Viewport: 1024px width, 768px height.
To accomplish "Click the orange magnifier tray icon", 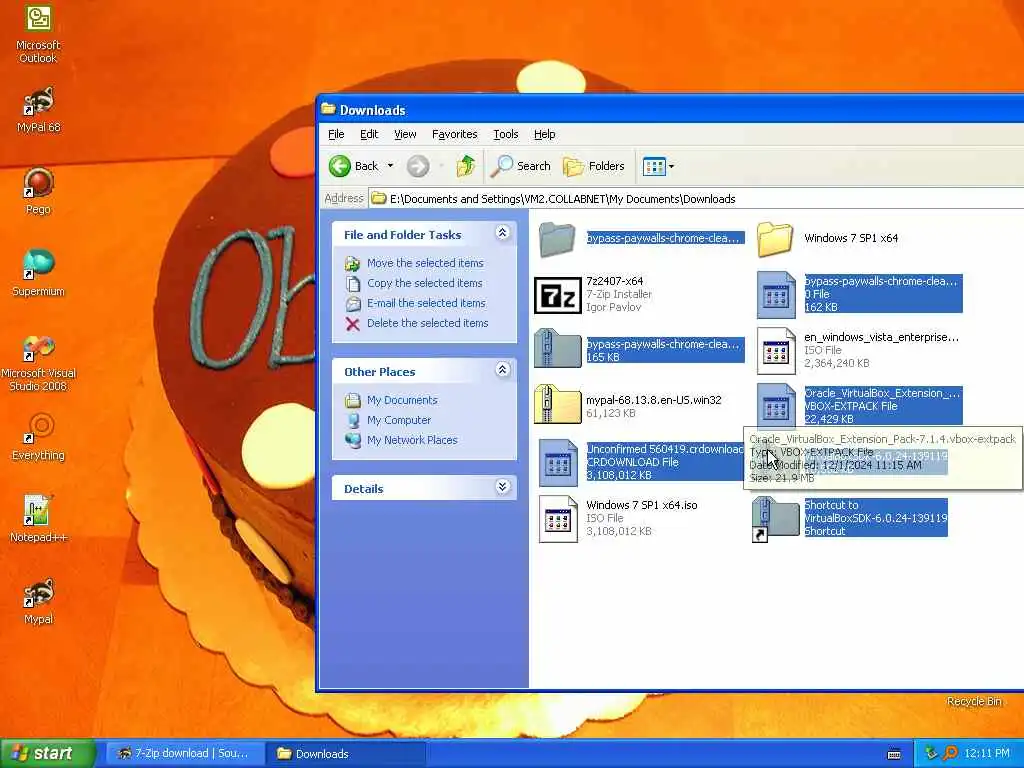I will tap(950, 754).
